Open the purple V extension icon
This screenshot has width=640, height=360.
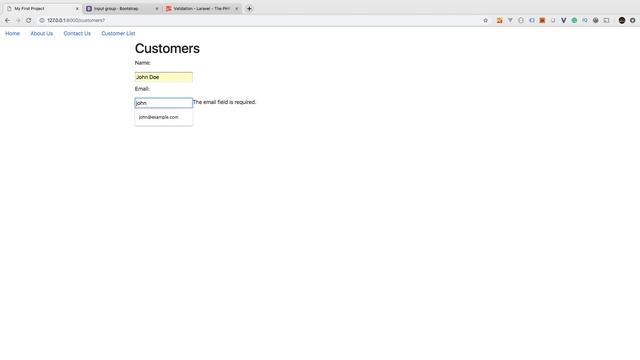[x=564, y=20]
